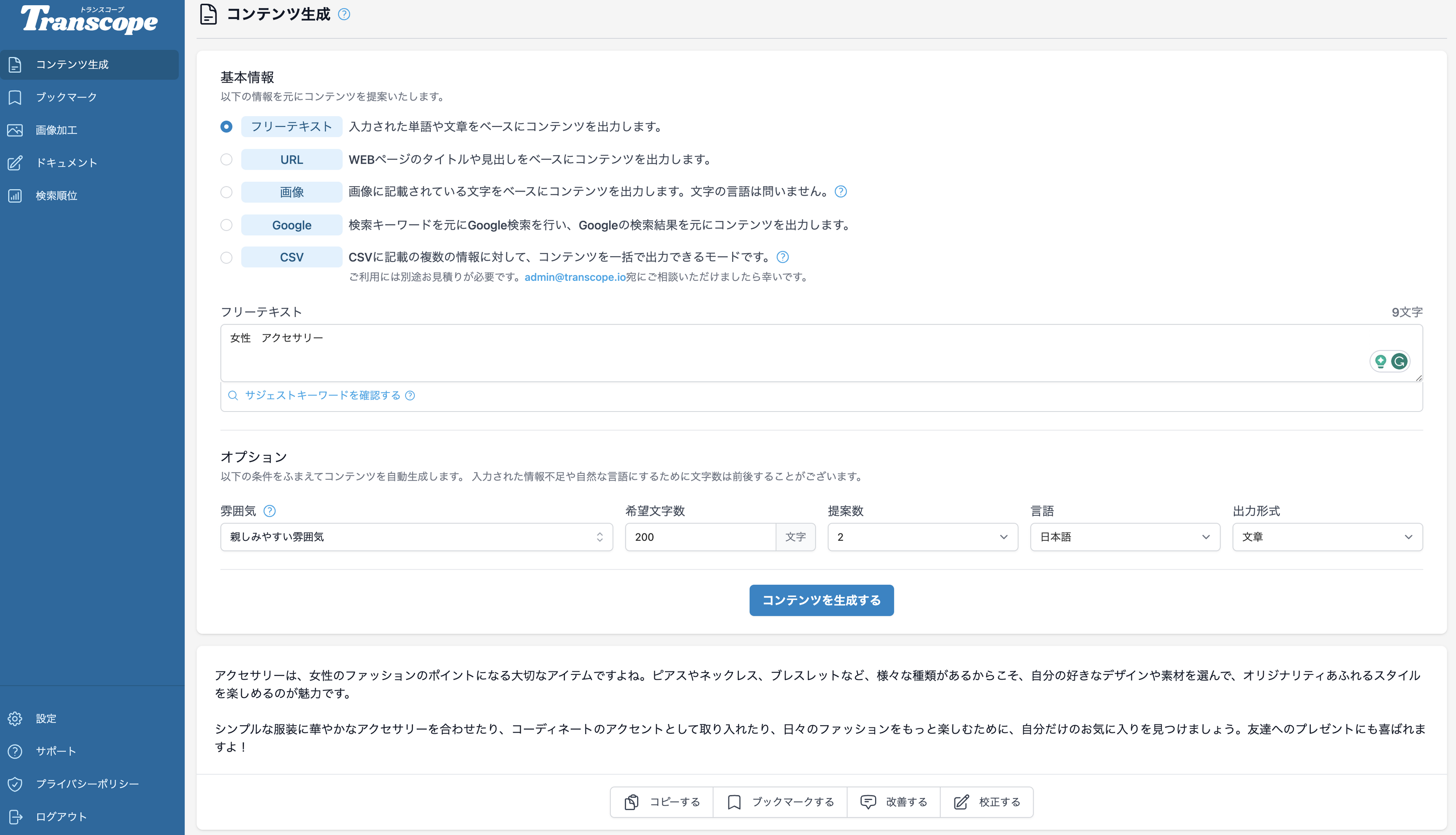
Task: Click the 希望文字数 number field
Action: click(700, 537)
